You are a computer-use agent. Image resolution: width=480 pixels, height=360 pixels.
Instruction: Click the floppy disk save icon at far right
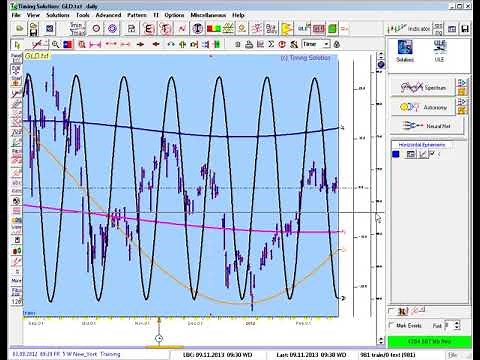[465, 29]
